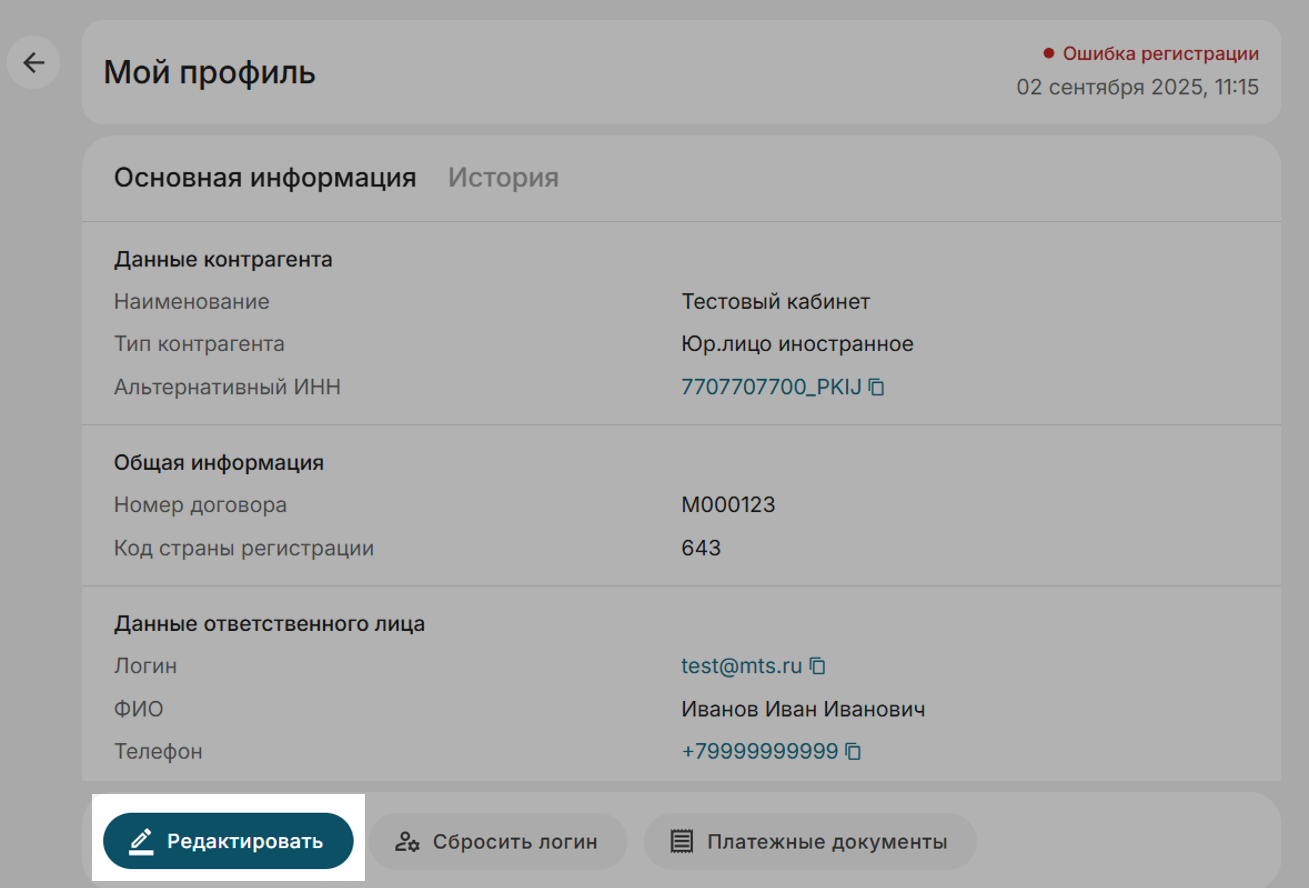Screen dimensions: 1309x888
Task: Click the Сбросить логин button
Action: (498, 841)
